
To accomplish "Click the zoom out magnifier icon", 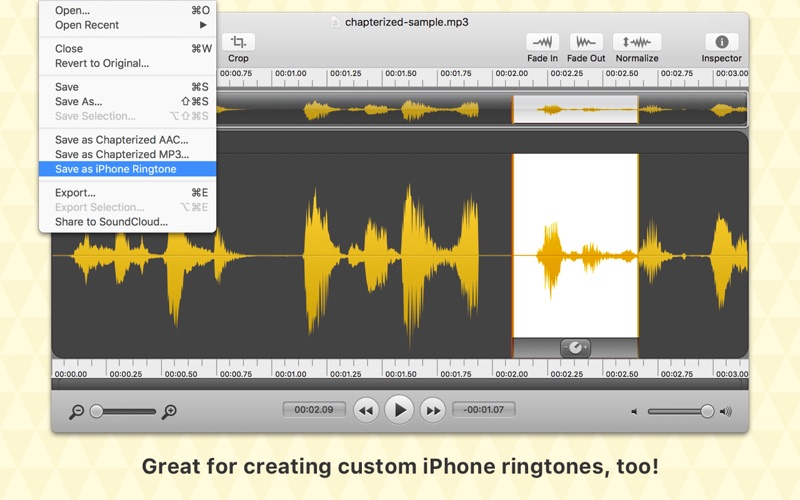I will (x=76, y=412).
